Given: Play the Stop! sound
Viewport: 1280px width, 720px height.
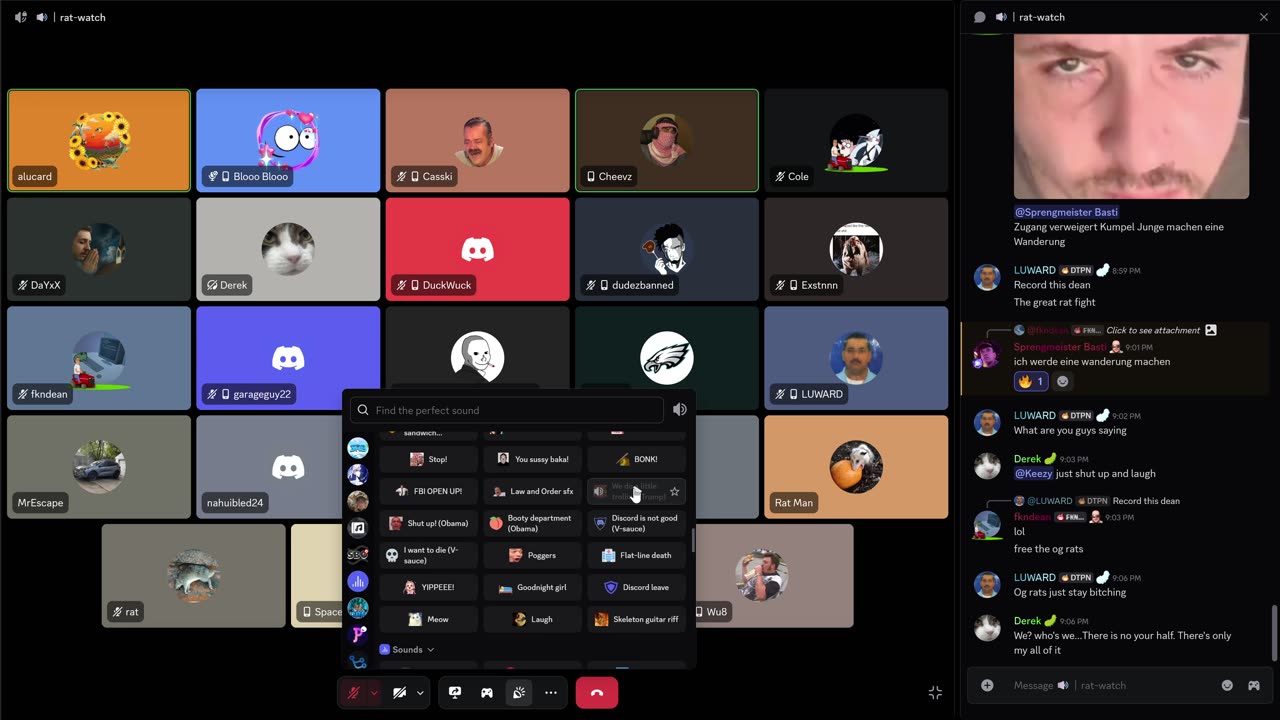Looking at the screenshot, I should tap(427, 459).
